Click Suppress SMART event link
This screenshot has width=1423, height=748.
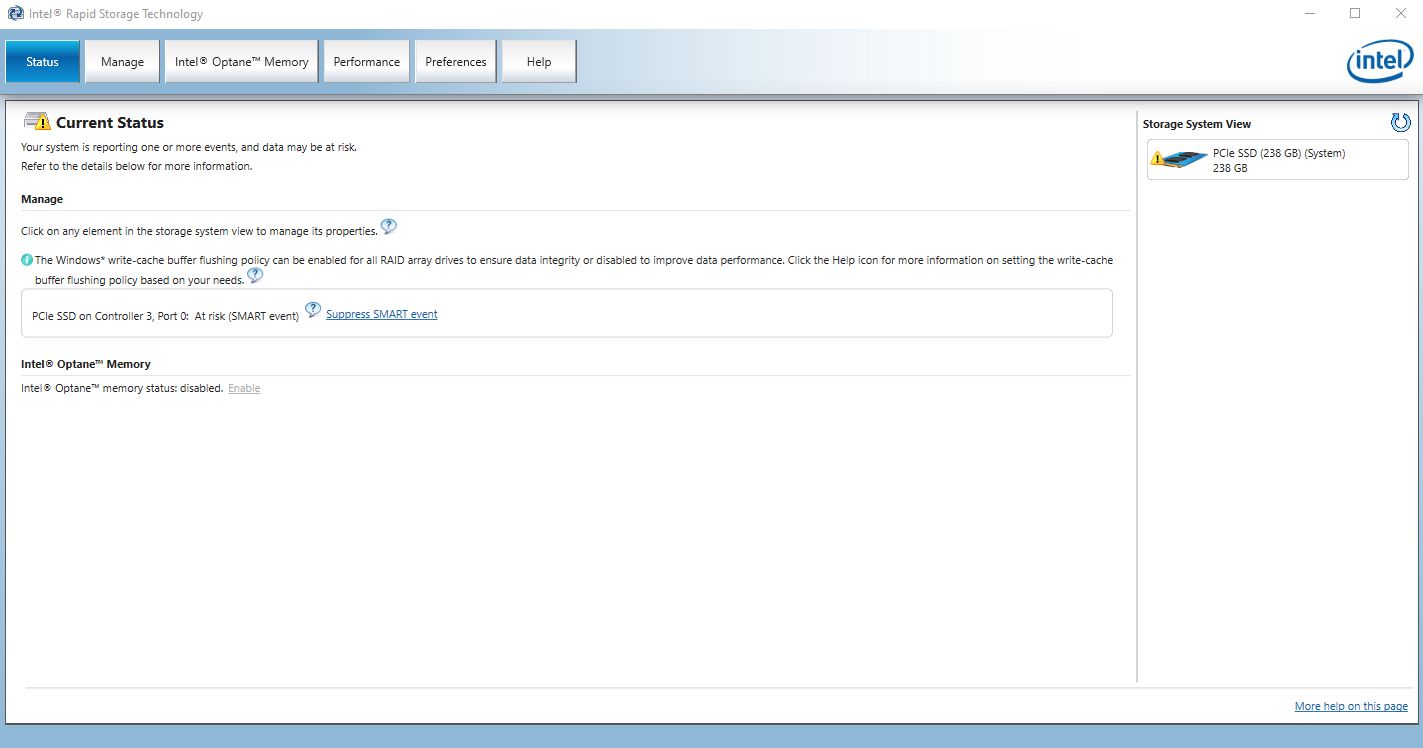pyautogui.click(x=382, y=314)
